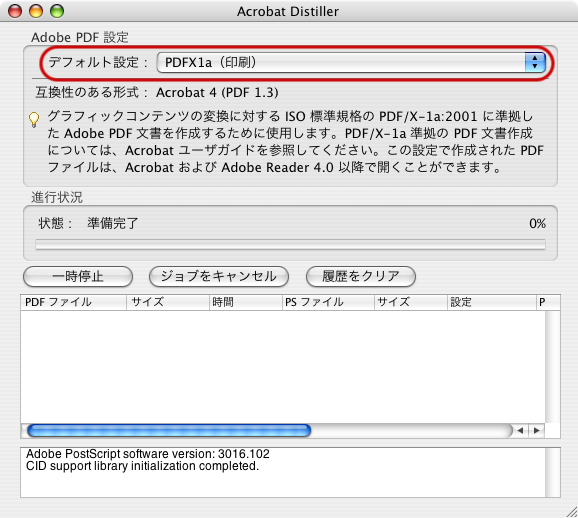578x518 pixels.
Task: Click the scroll right arrow
Action: (x=536, y=430)
